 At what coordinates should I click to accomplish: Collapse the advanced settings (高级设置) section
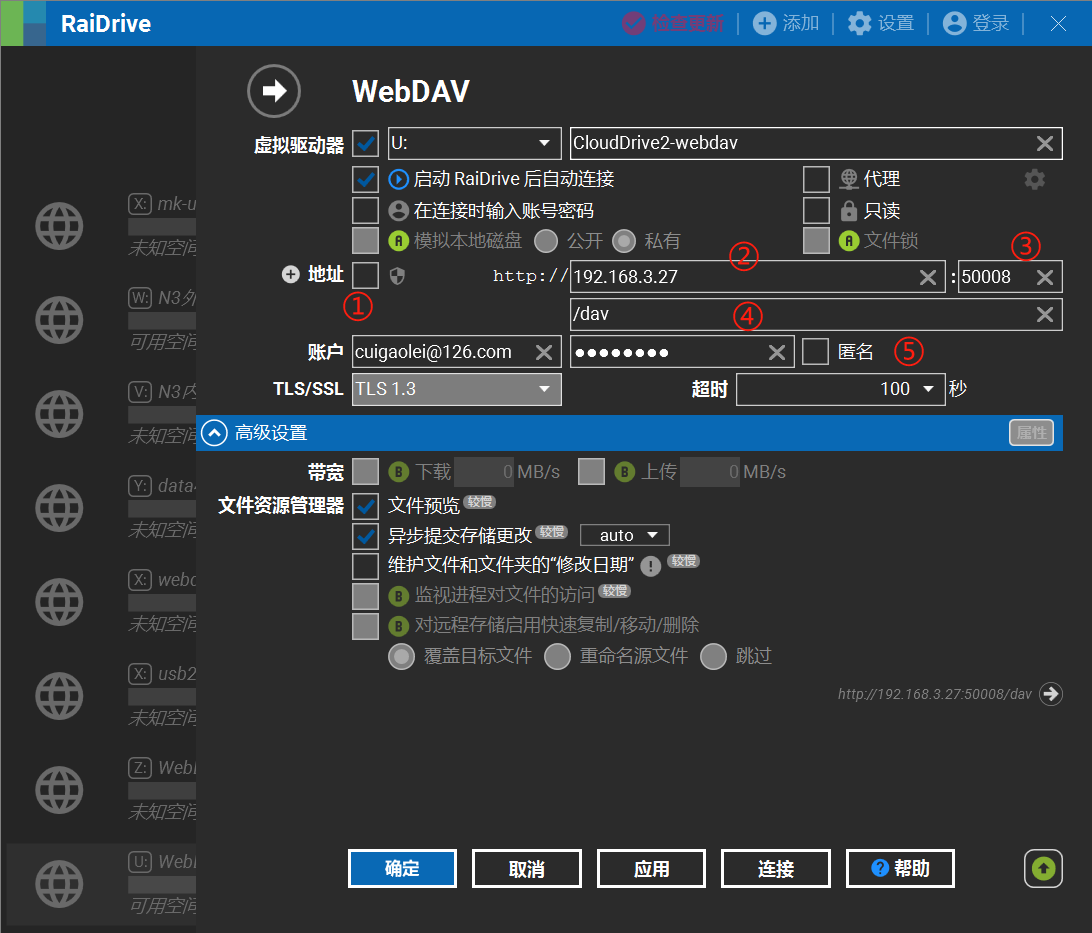coord(214,433)
